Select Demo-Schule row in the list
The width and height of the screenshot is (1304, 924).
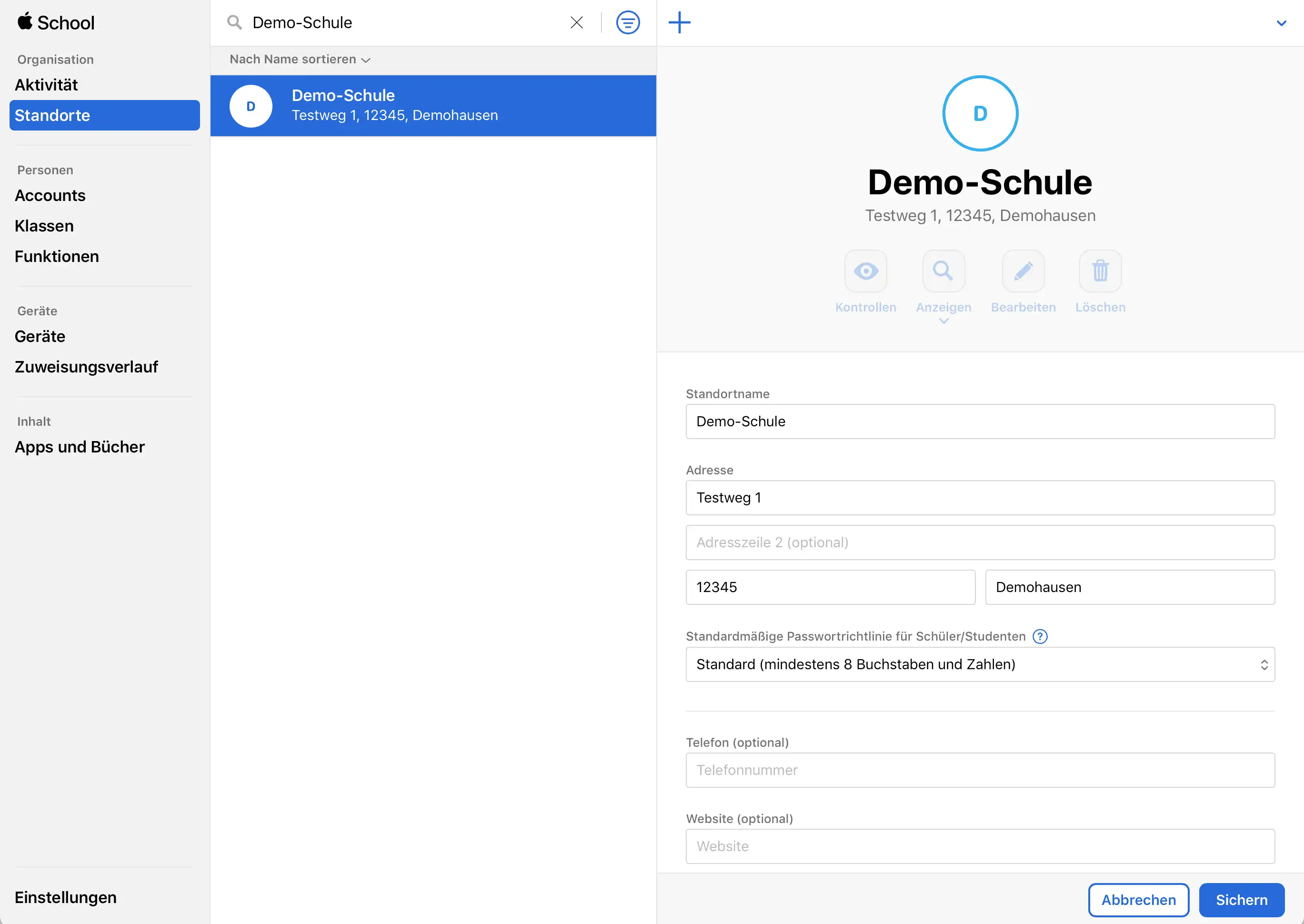[433, 106]
